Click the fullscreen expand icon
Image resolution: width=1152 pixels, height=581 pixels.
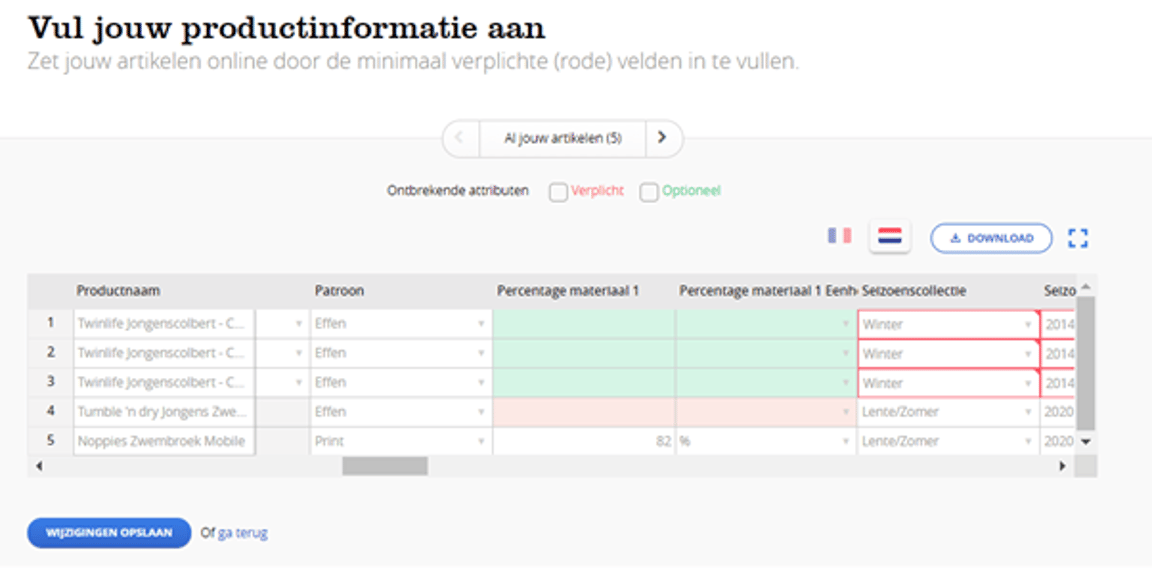click(1077, 238)
